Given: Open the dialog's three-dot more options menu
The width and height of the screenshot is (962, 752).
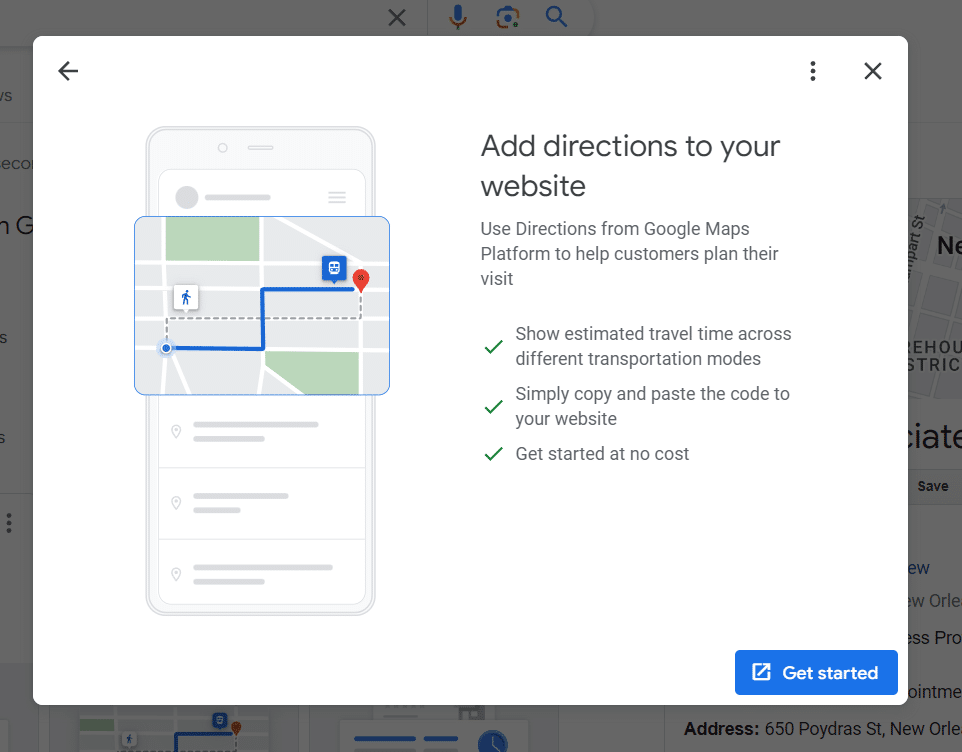Looking at the screenshot, I should (x=813, y=71).
